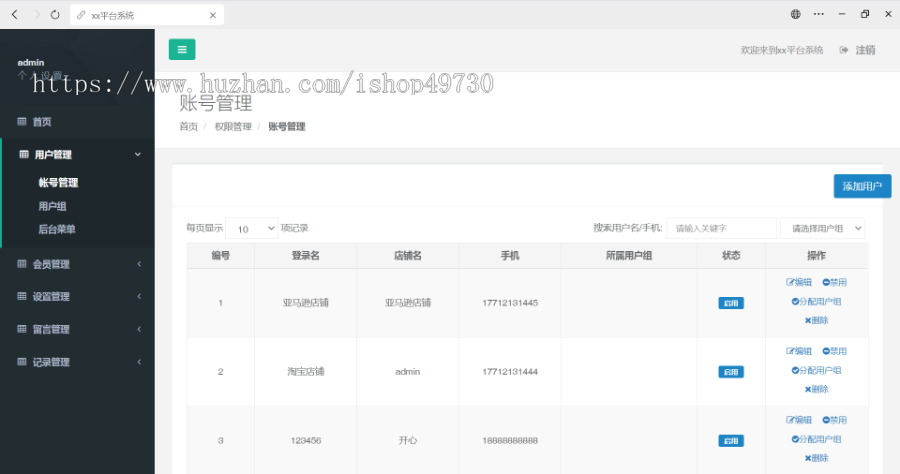The width and height of the screenshot is (900, 474).
Task: Disable the 123456 user via 禁用
Action: pyautogui.click(x=835, y=420)
